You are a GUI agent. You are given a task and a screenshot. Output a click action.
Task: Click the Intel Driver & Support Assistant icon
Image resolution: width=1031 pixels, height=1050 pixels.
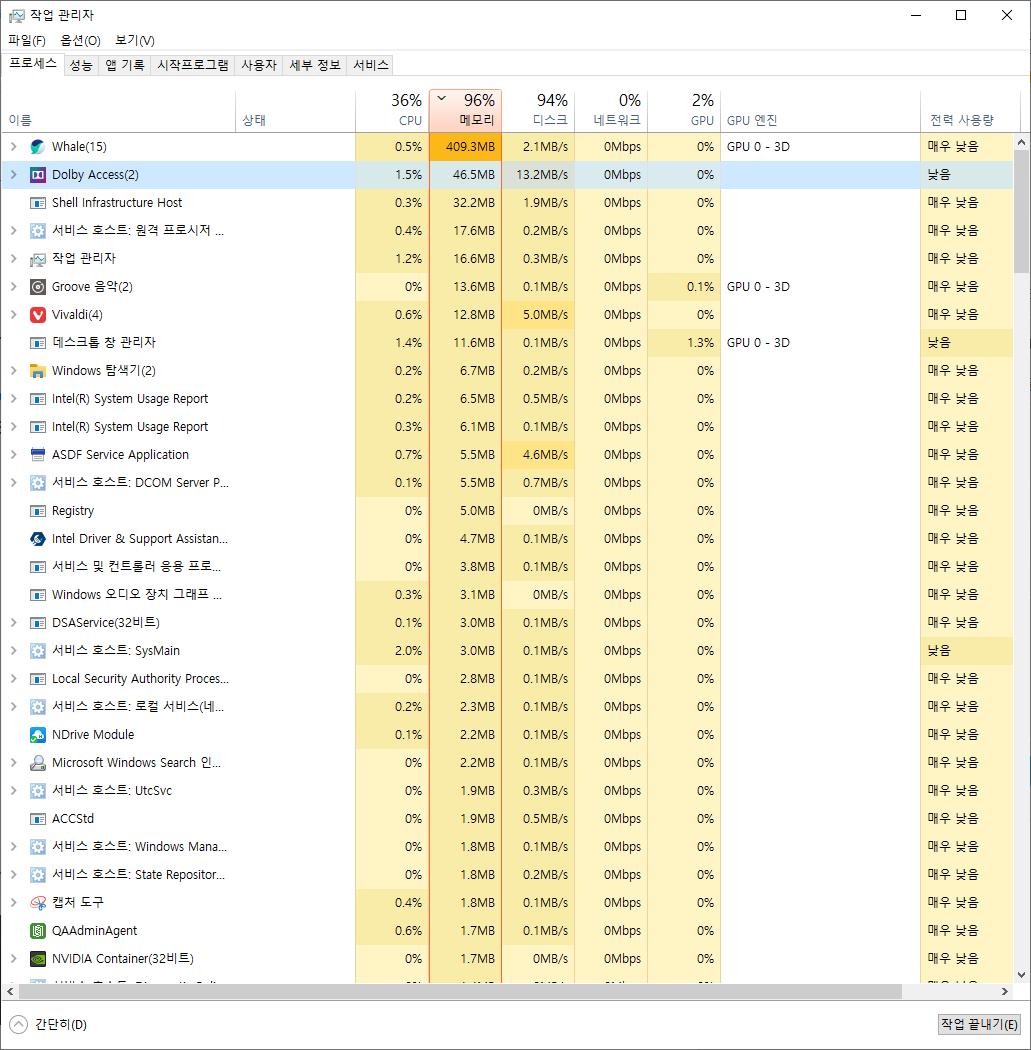click(x=38, y=539)
